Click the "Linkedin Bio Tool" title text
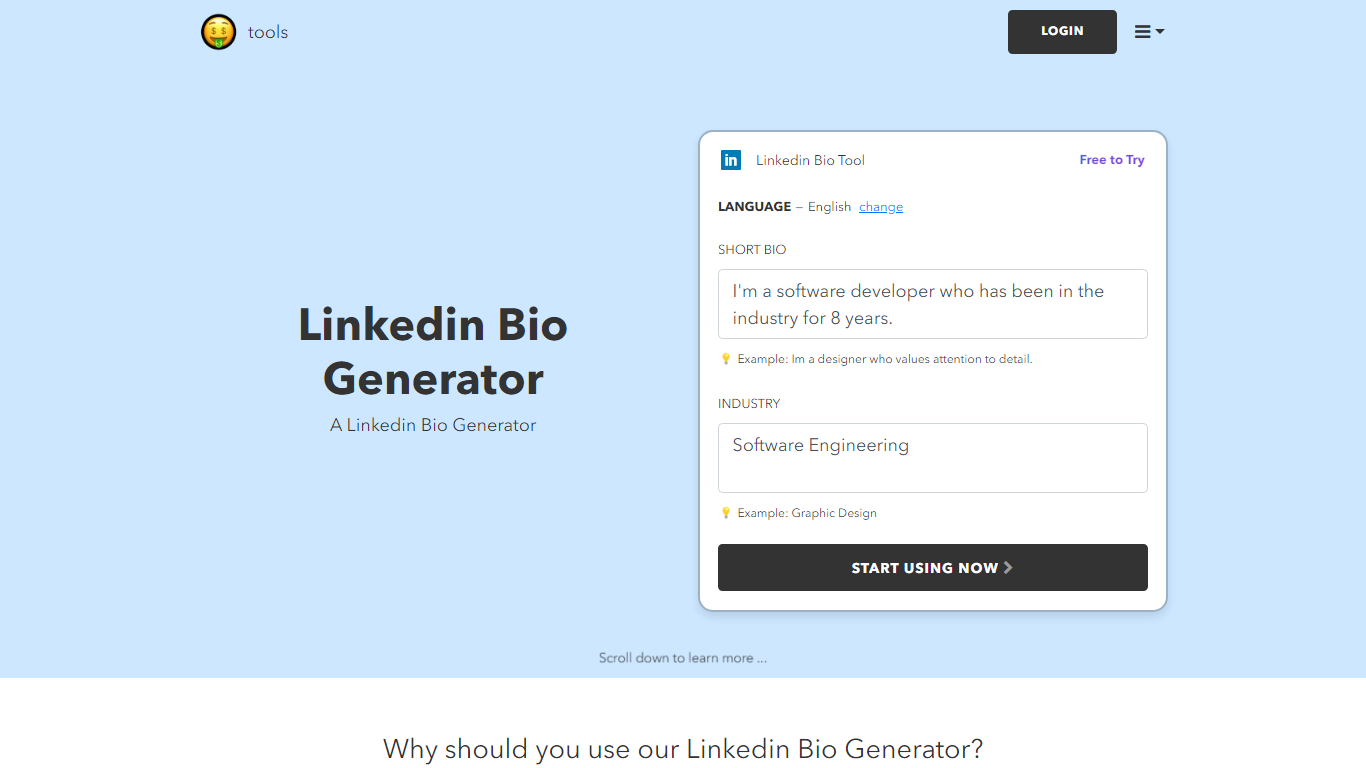 pos(810,160)
